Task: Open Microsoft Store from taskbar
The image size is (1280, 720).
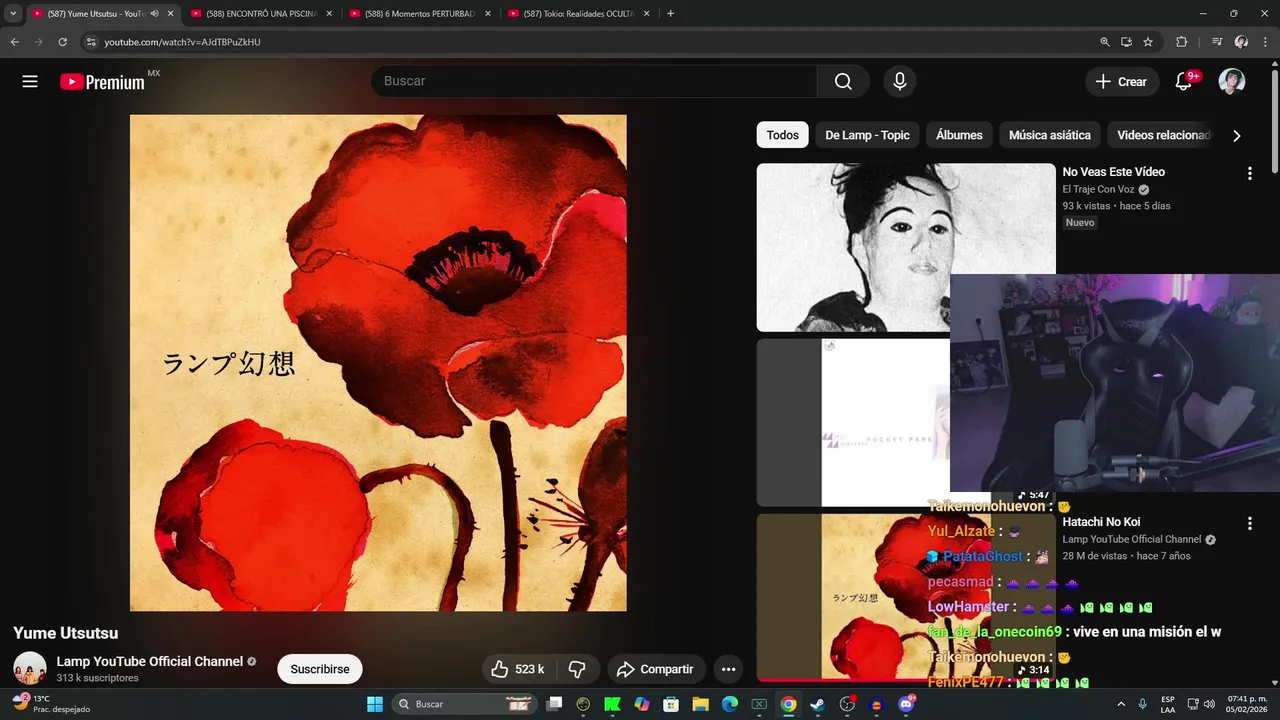Action: click(x=672, y=704)
